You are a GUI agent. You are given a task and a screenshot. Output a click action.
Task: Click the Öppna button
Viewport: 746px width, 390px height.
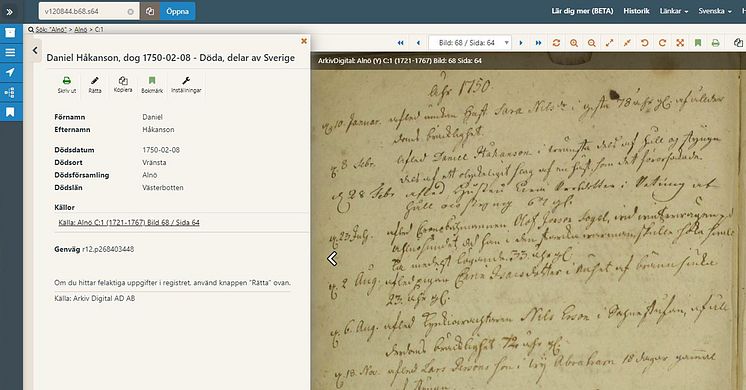coord(177,11)
